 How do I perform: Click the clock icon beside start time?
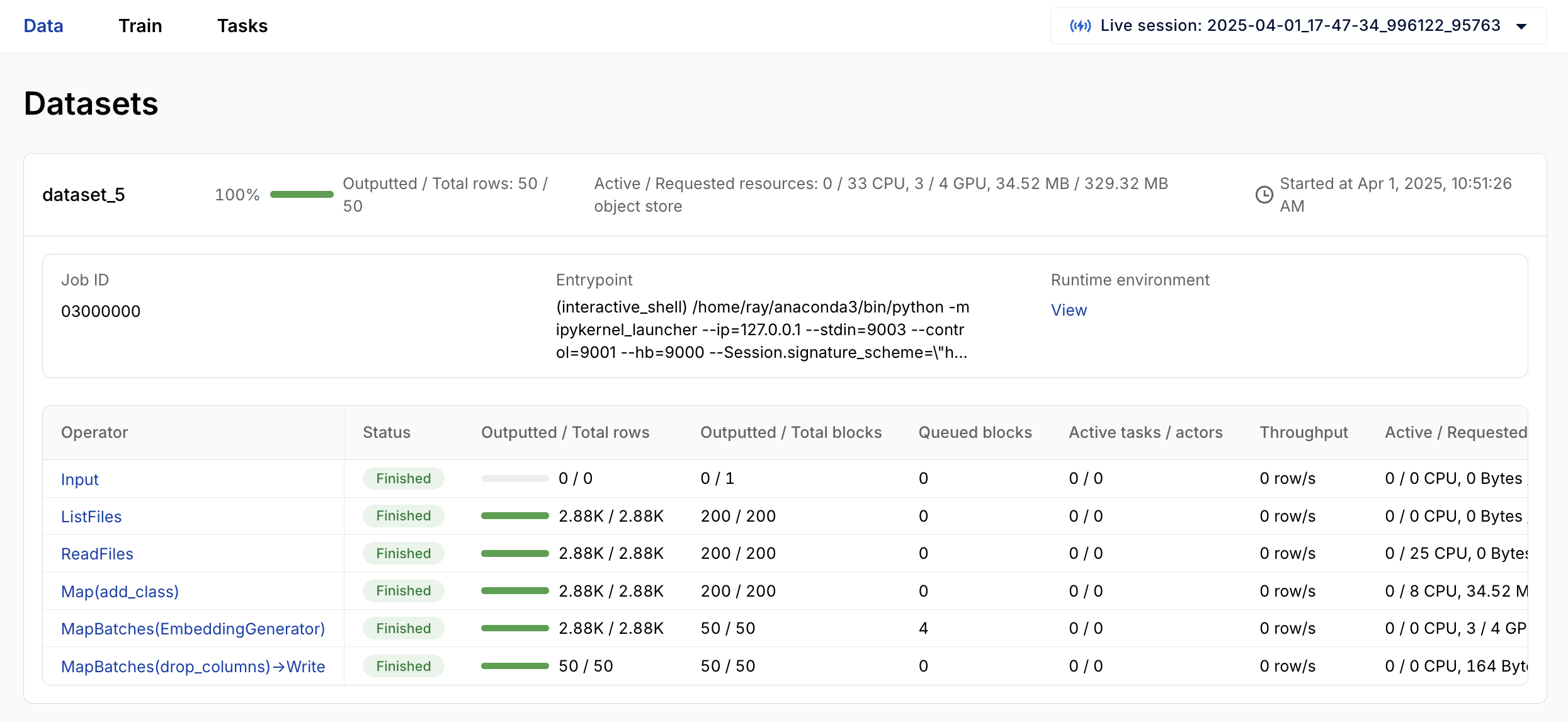[x=1264, y=195]
